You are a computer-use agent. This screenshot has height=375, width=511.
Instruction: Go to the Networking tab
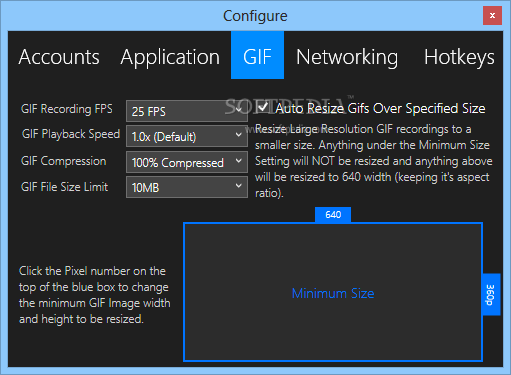(x=347, y=56)
